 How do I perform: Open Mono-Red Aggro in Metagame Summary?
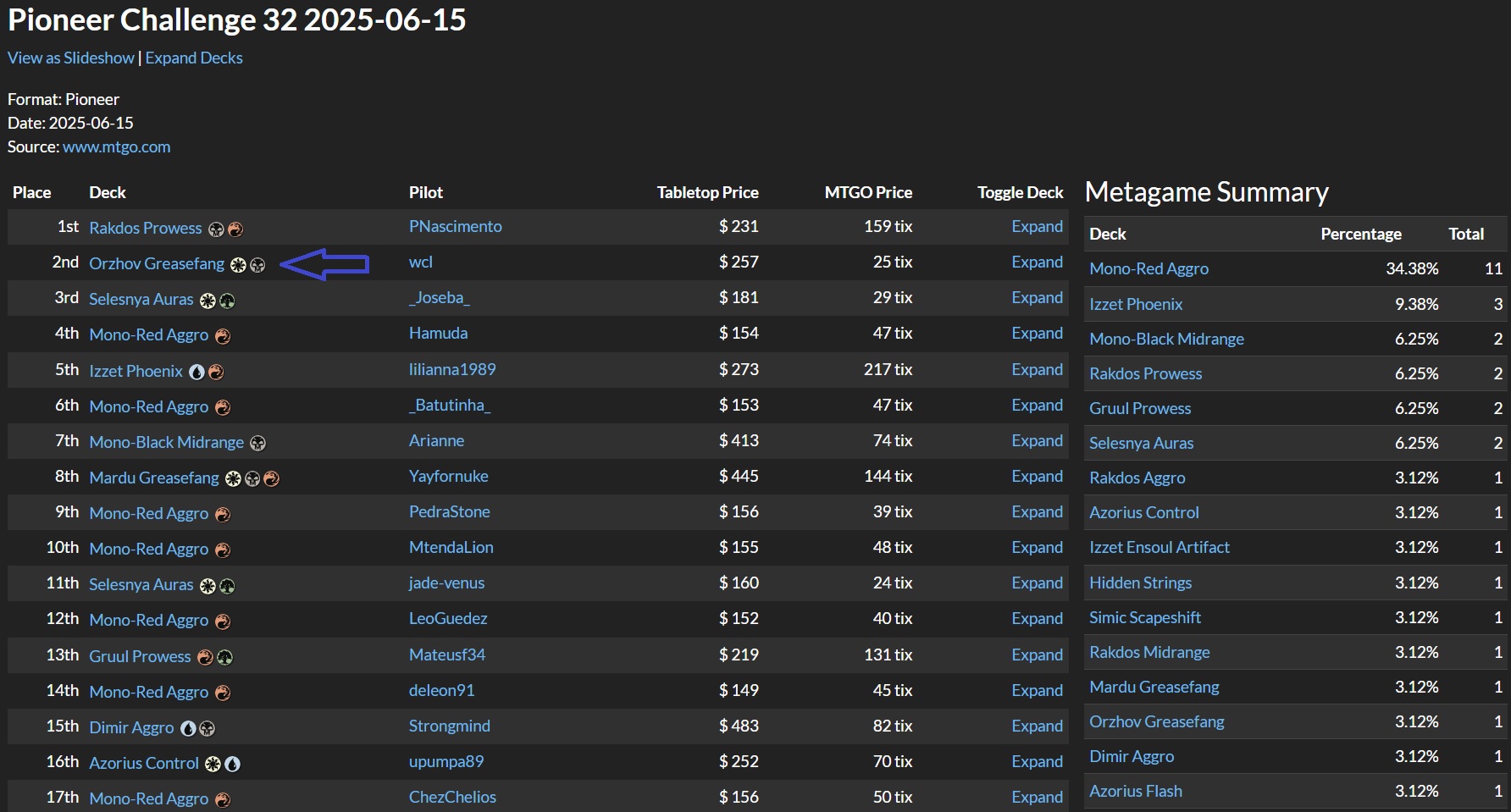1149,268
